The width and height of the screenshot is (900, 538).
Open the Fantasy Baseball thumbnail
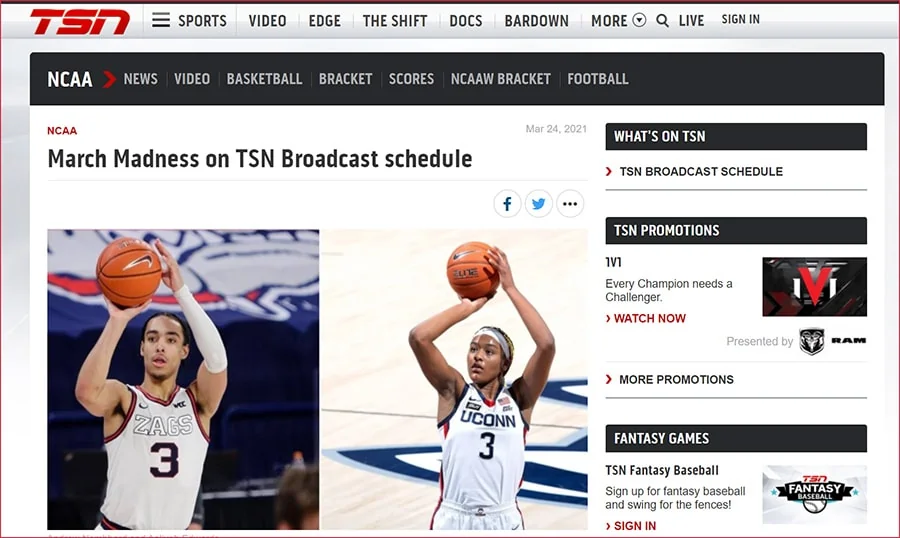coord(814,494)
